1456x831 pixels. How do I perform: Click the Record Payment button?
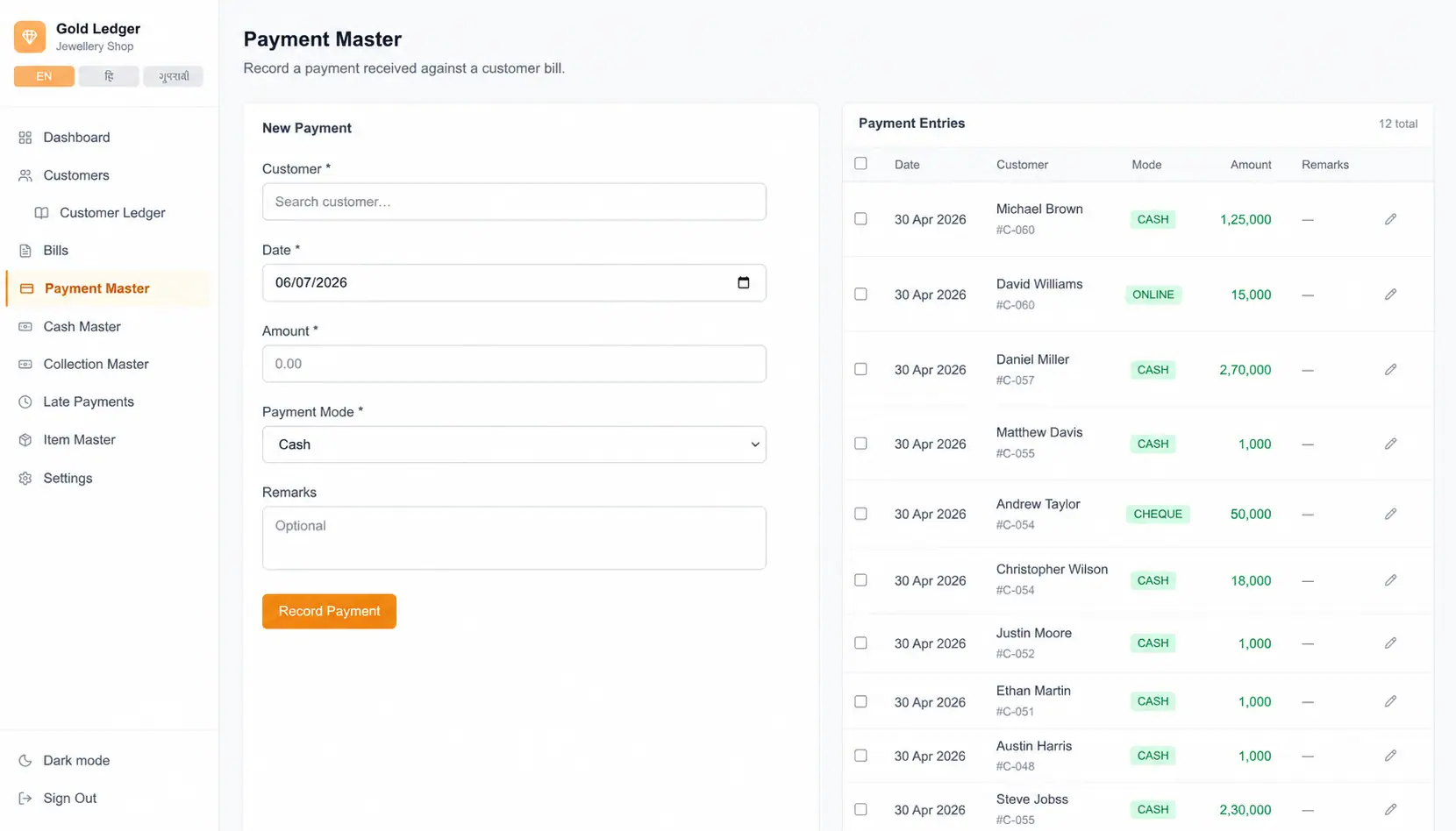coord(329,611)
